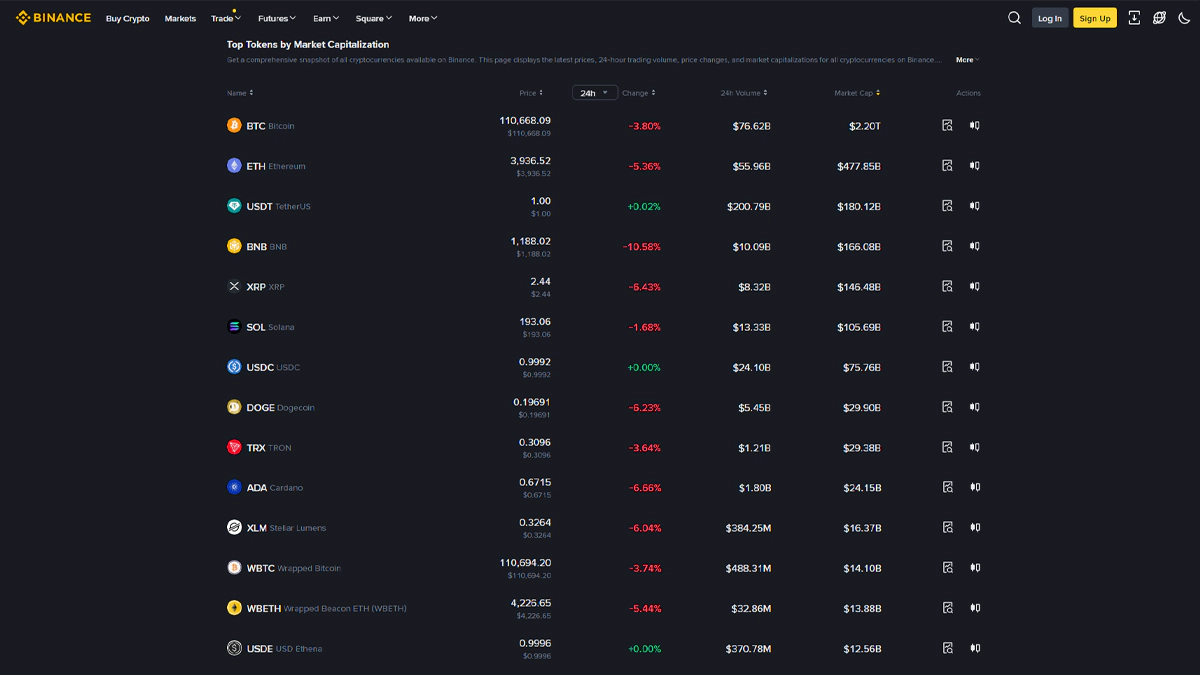
Task: Sort the table by 24h Volume
Action: (743, 93)
